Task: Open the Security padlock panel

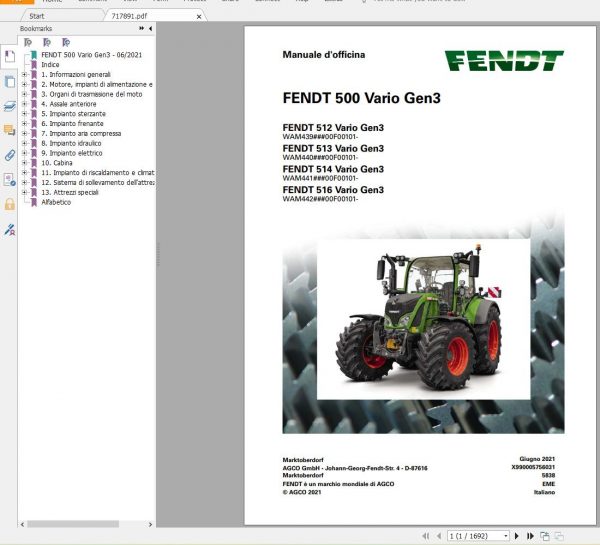Action: [10, 204]
